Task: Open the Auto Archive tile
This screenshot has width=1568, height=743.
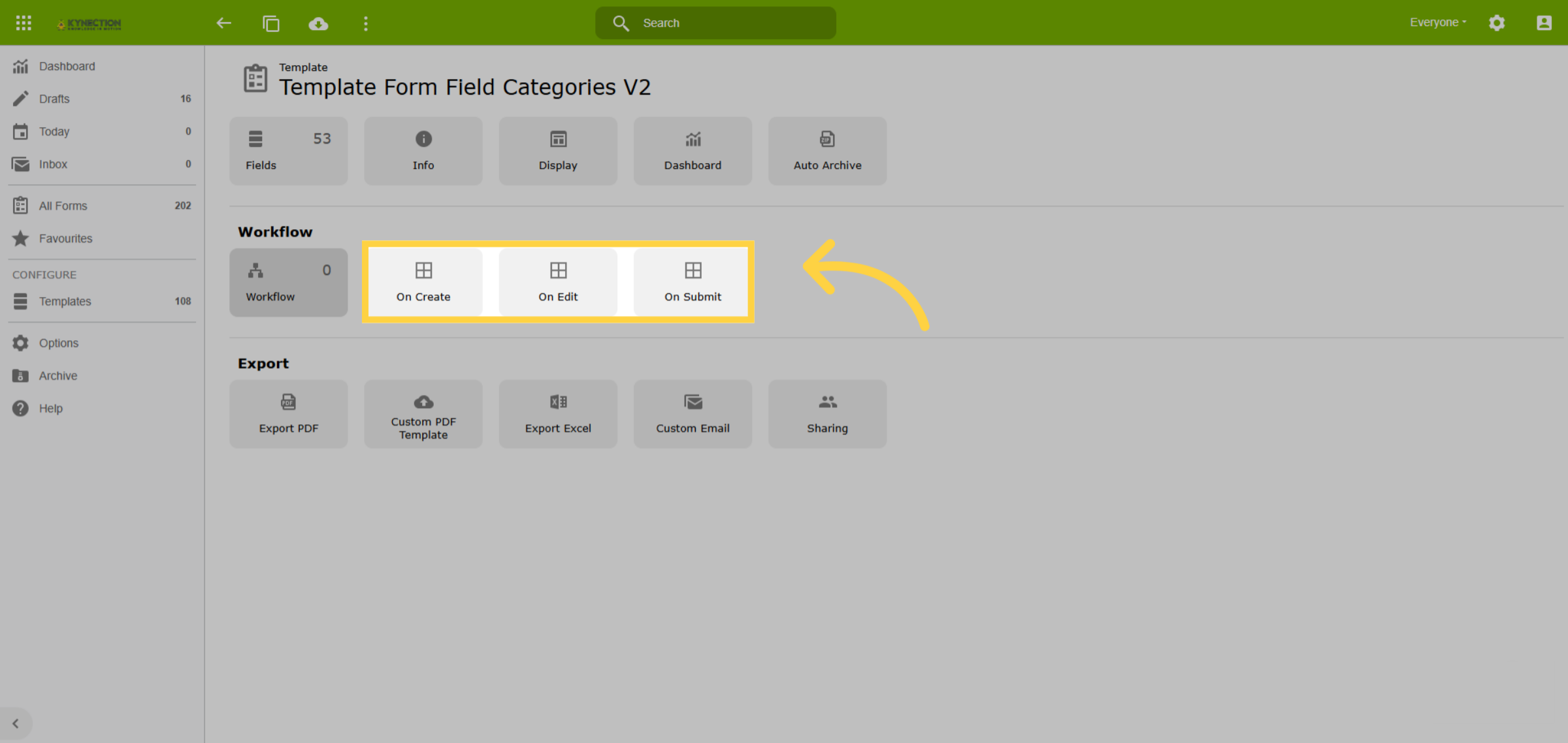Action: pyautogui.click(x=827, y=151)
